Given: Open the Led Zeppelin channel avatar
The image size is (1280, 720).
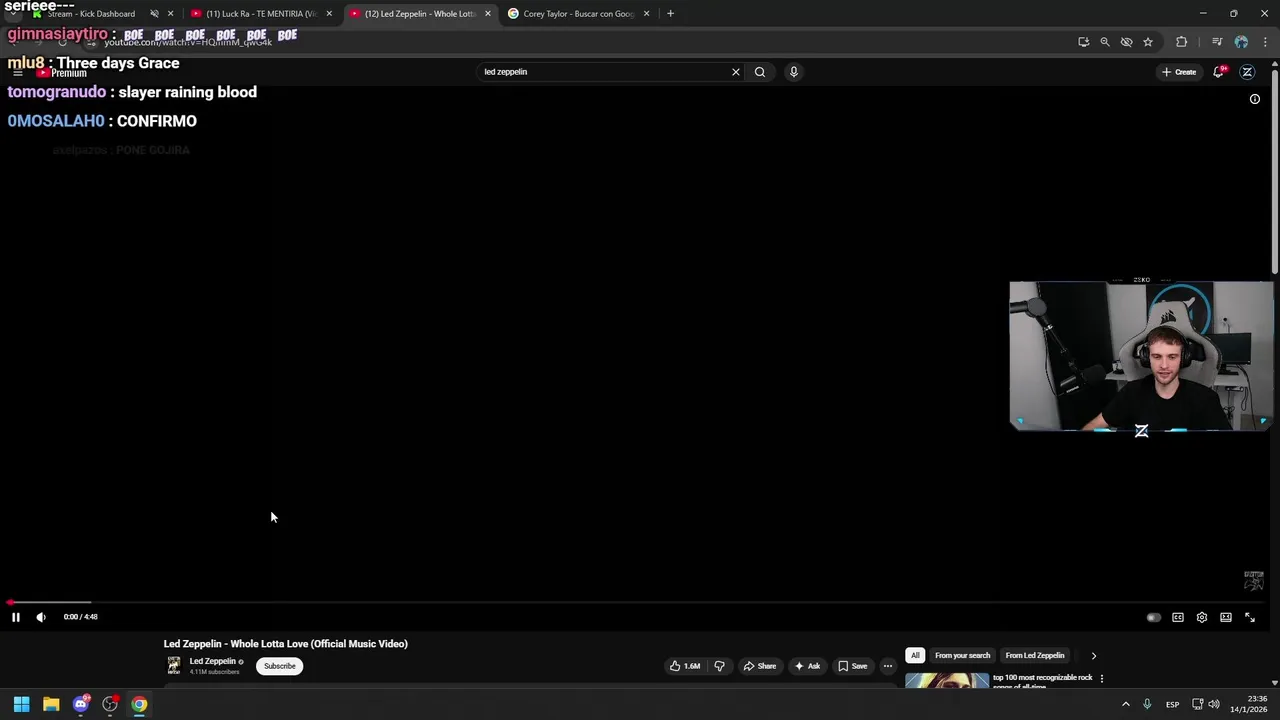Looking at the screenshot, I should pyautogui.click(x=174, y=666).
